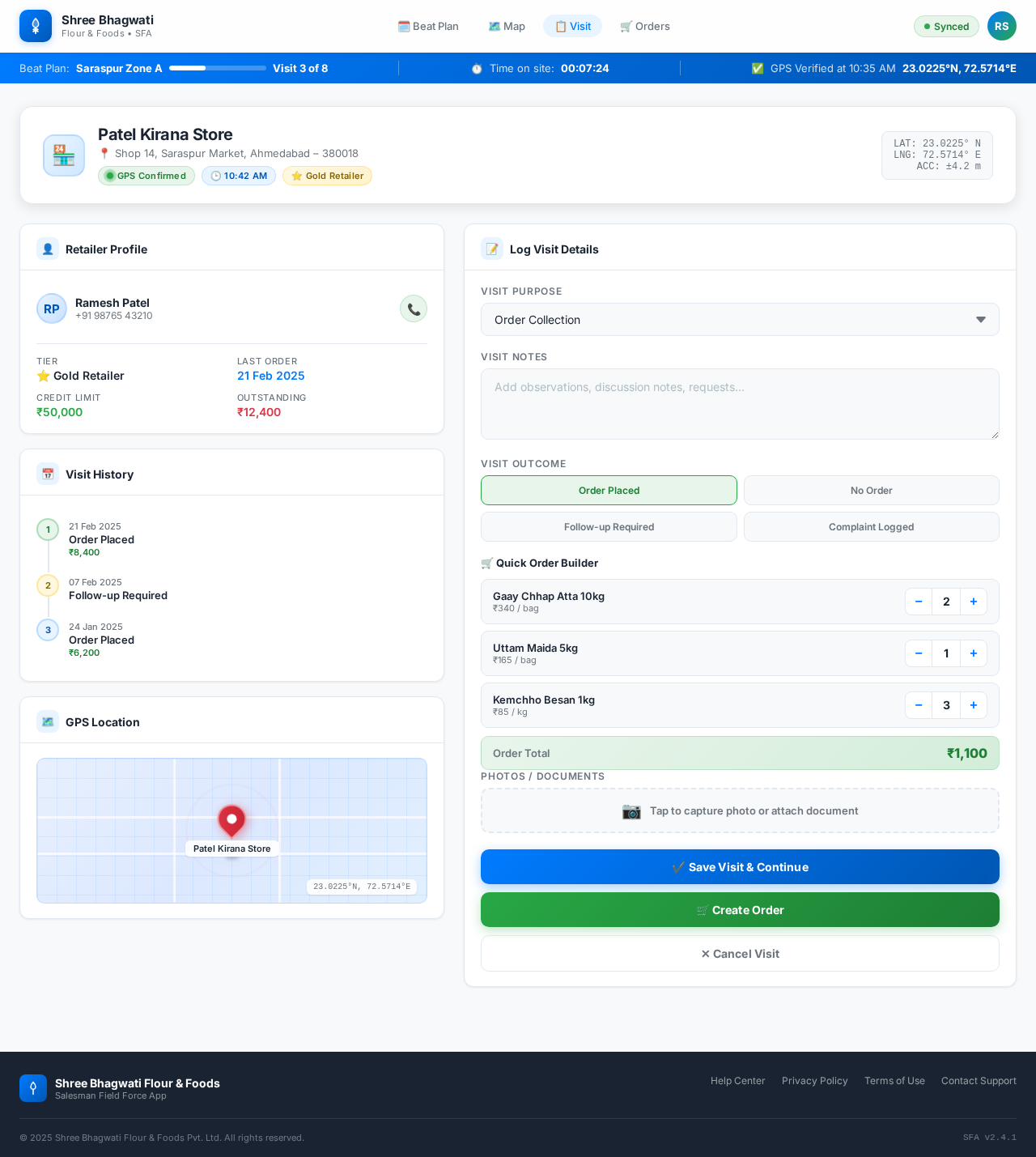Open the Map tab
Image resolution: width=1036 pixels, height=1157 pixels.
click(507, 26)
